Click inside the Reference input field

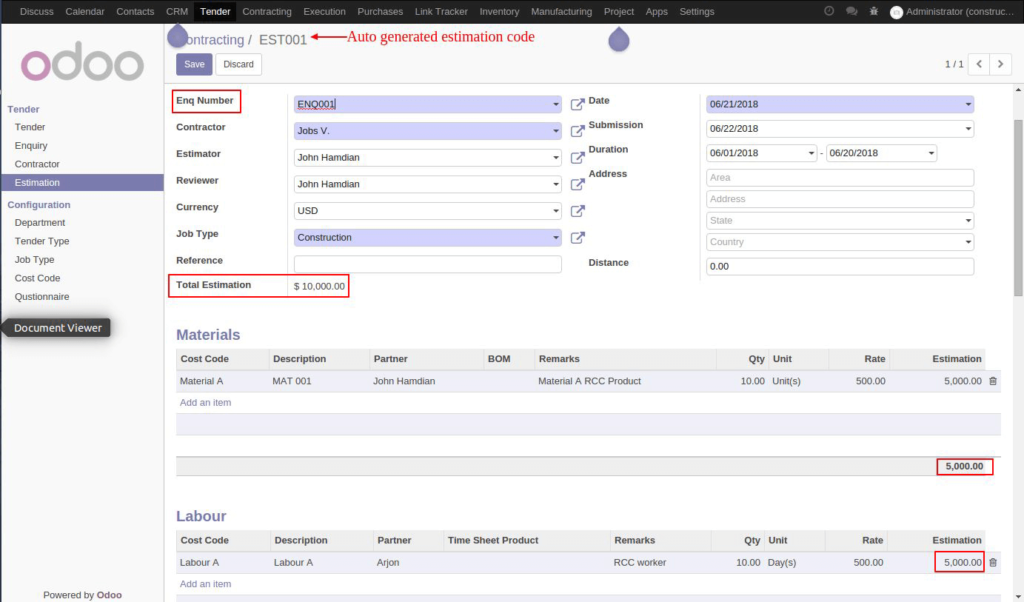tap(427, 263)
